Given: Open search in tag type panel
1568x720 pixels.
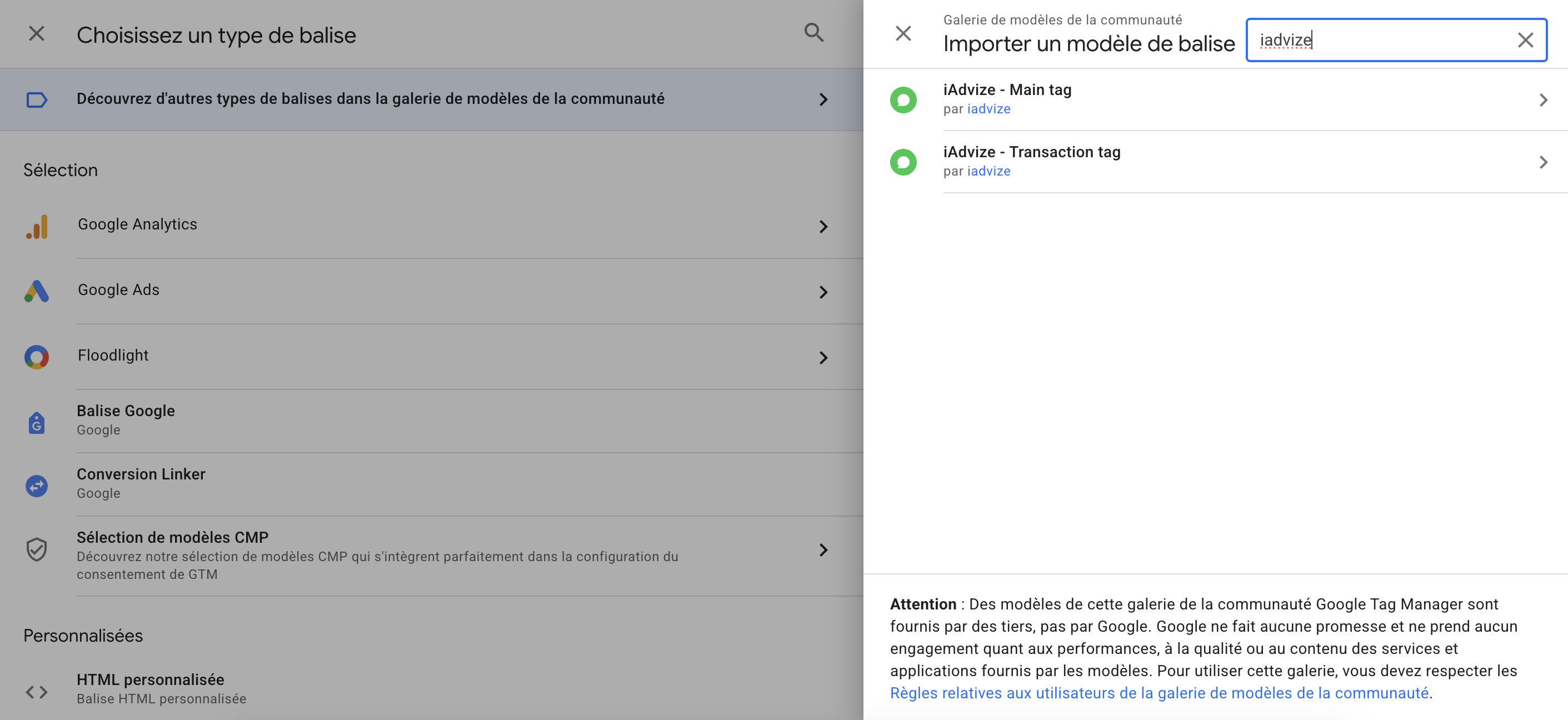Looking at the screenshot, I should click(x=814, y=33).
